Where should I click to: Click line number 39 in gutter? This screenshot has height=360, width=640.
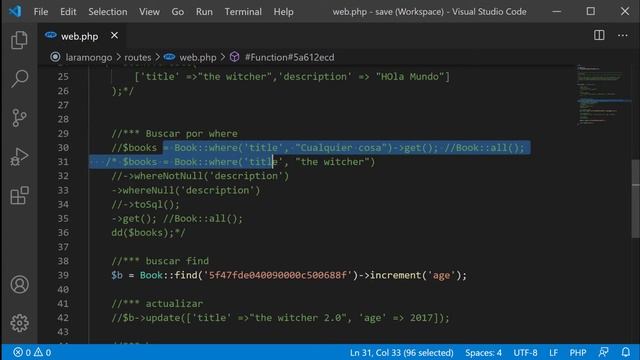(63, 275)
